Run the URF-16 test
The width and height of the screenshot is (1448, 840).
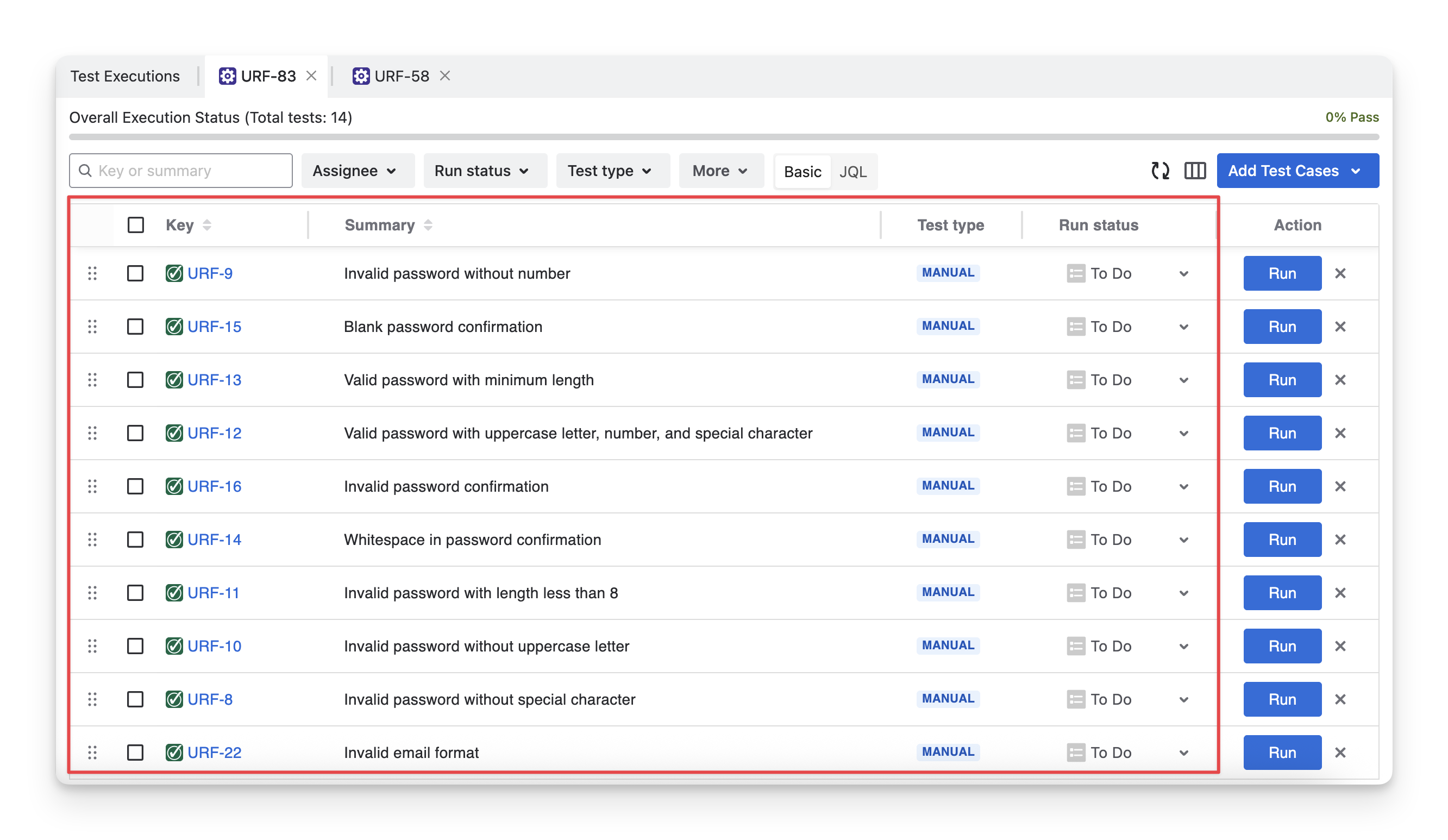[1282, 487]
